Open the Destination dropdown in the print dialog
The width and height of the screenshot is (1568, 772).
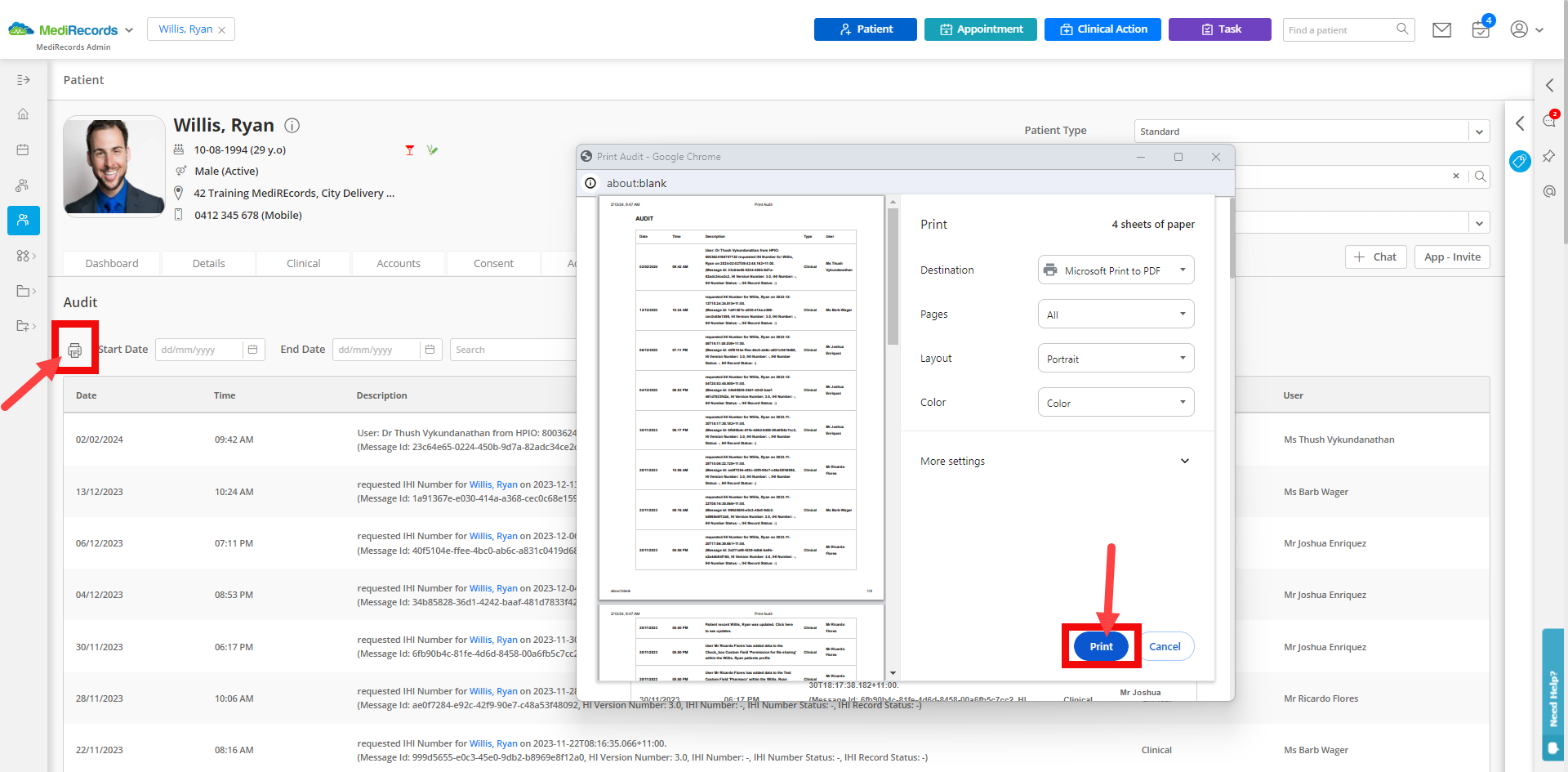pyautogui.click(x=1115, y=270)
